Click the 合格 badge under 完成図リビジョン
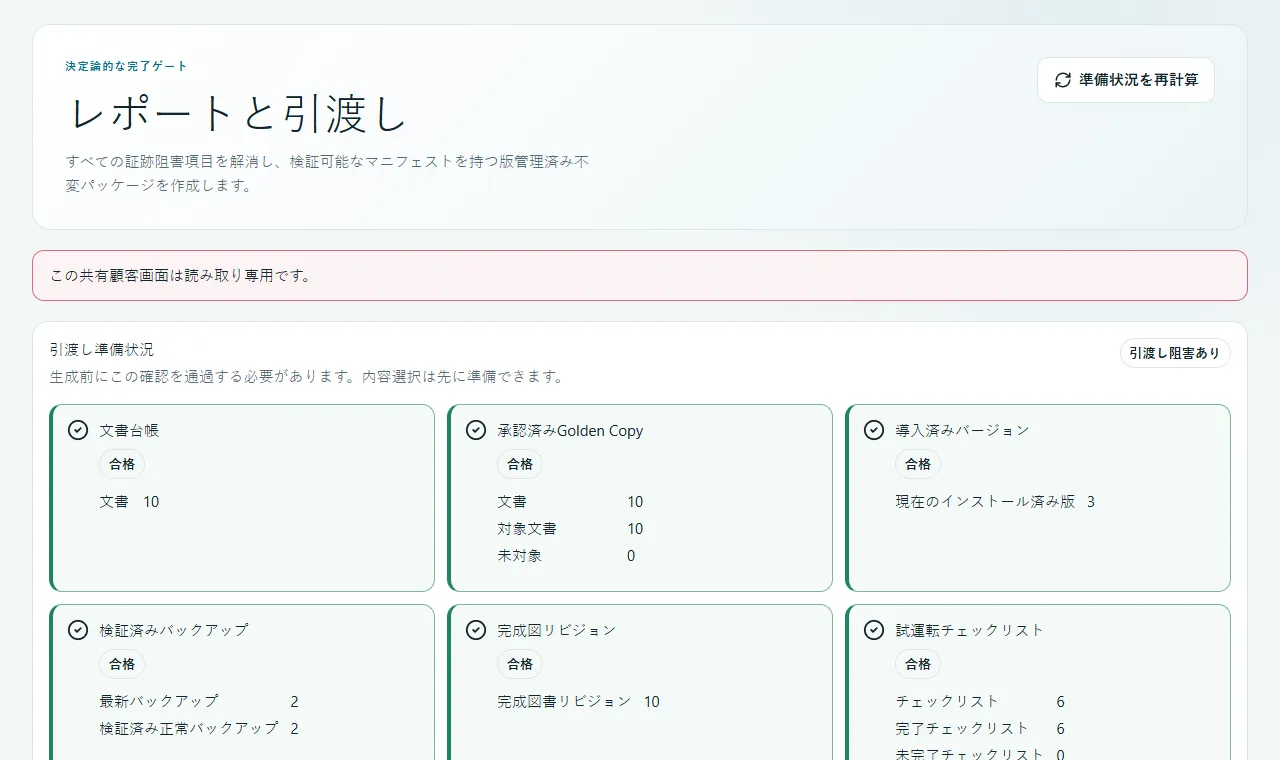This screenshot has height=760, width=1280. tap(520, 664)
